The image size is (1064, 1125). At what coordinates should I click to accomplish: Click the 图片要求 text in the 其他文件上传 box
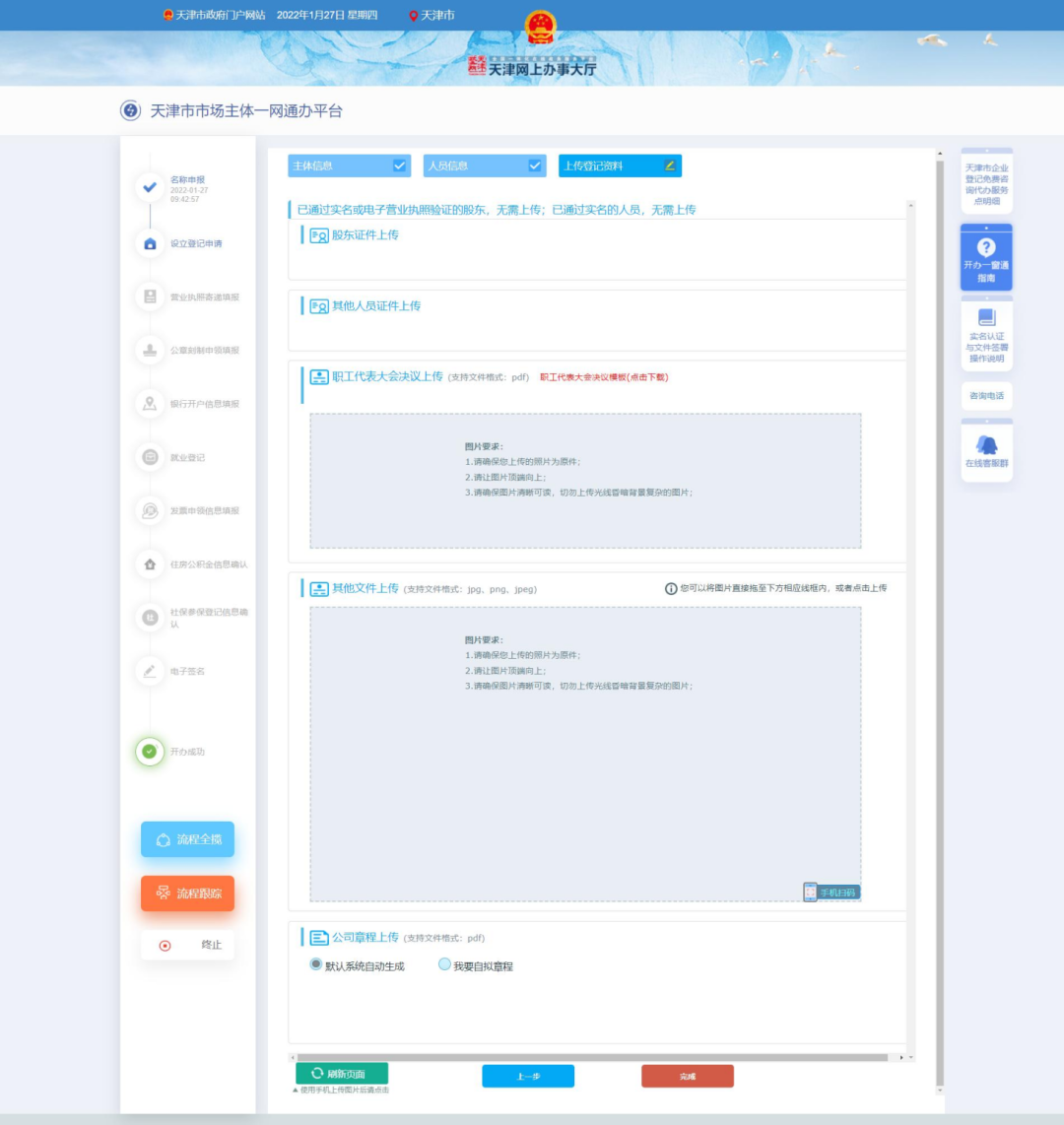click(x=484, y=640)
